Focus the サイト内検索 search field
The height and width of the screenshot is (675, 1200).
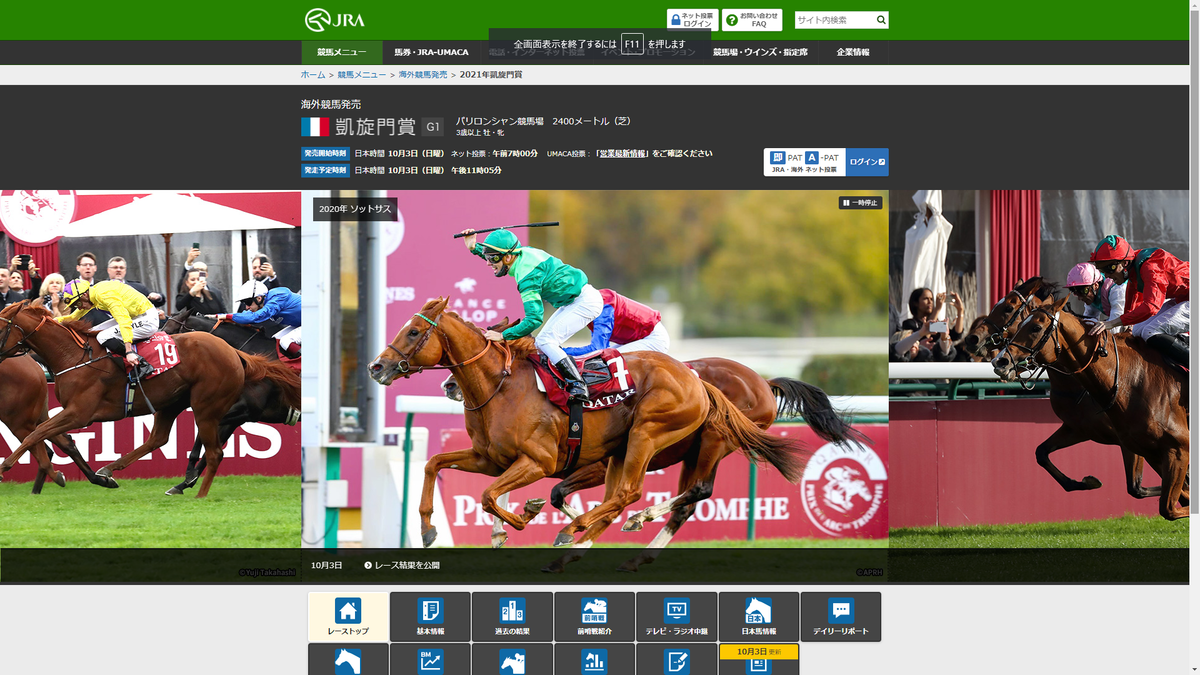(x=834, y=20)
